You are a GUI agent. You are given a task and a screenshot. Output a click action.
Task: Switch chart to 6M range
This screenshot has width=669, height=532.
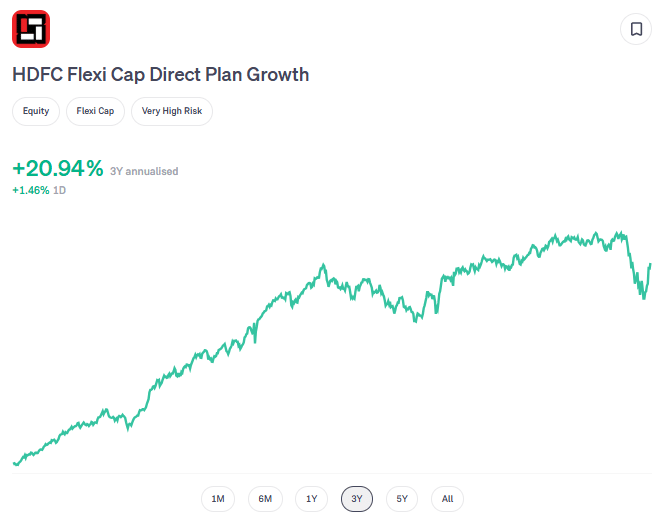265,498
